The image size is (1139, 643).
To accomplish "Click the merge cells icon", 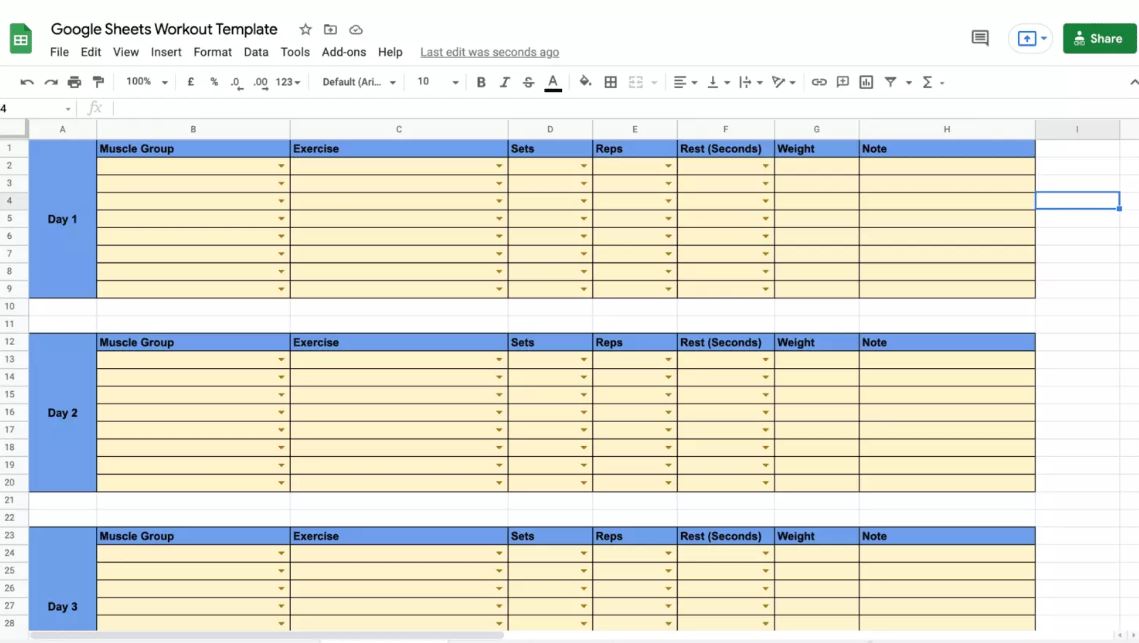I will [x=636, y=82].
